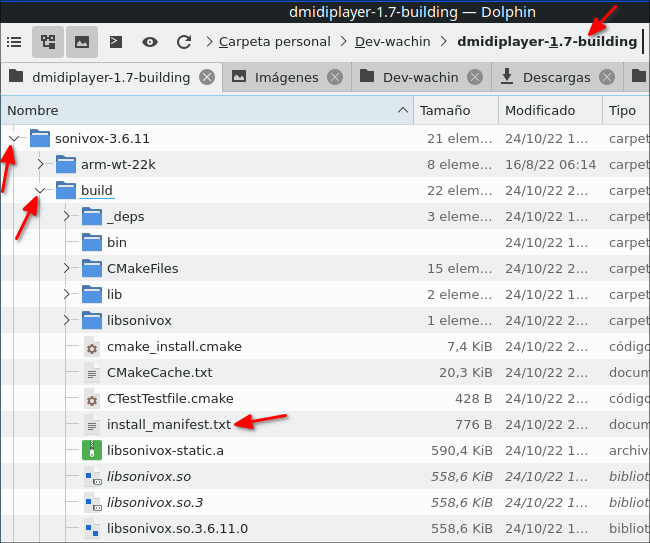The height and width of the screenshot is (543, 650).
Task: Select libsonivox-static.a archive icon
Action: (x=92, y=451)
